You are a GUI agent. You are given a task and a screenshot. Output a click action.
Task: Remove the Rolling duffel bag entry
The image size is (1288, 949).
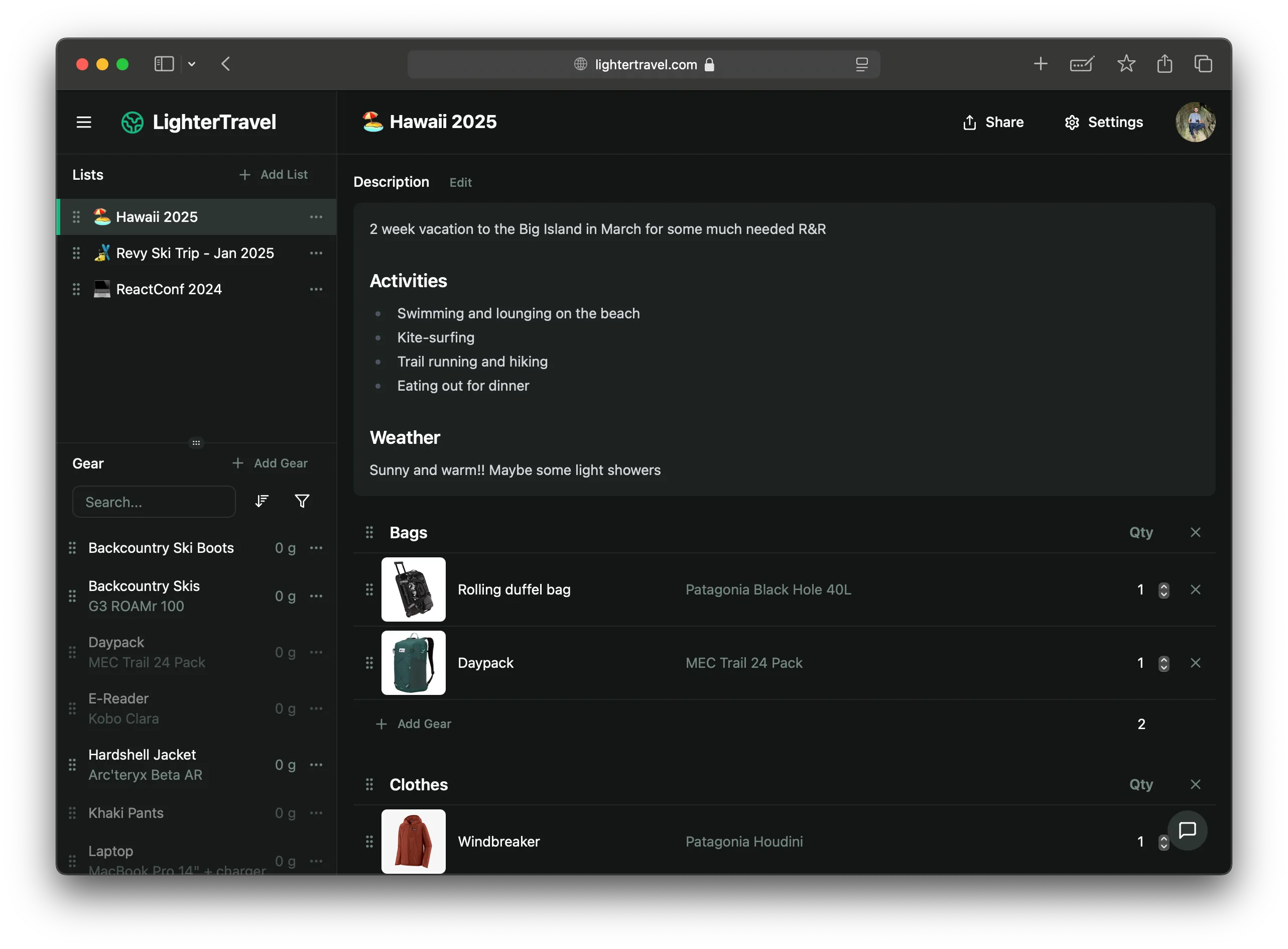tap(1196, 589)
